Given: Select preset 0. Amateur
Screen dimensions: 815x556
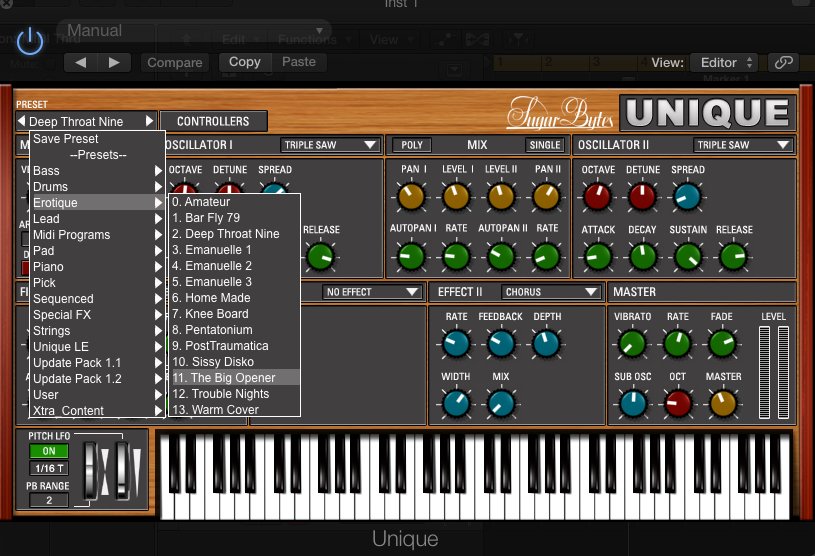Looking at the screenshot, I should click(x=235, y=202).
